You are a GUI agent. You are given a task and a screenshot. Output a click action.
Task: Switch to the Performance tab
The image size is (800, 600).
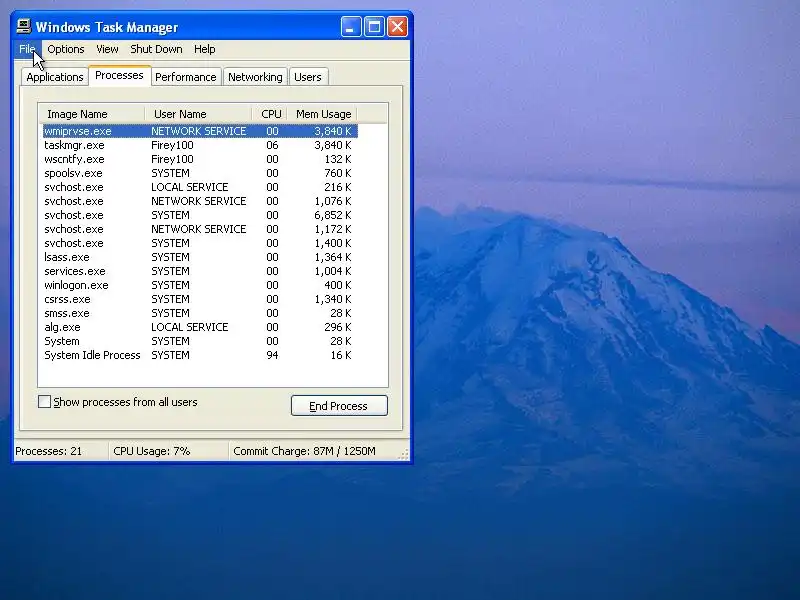(x=186, y=77)
